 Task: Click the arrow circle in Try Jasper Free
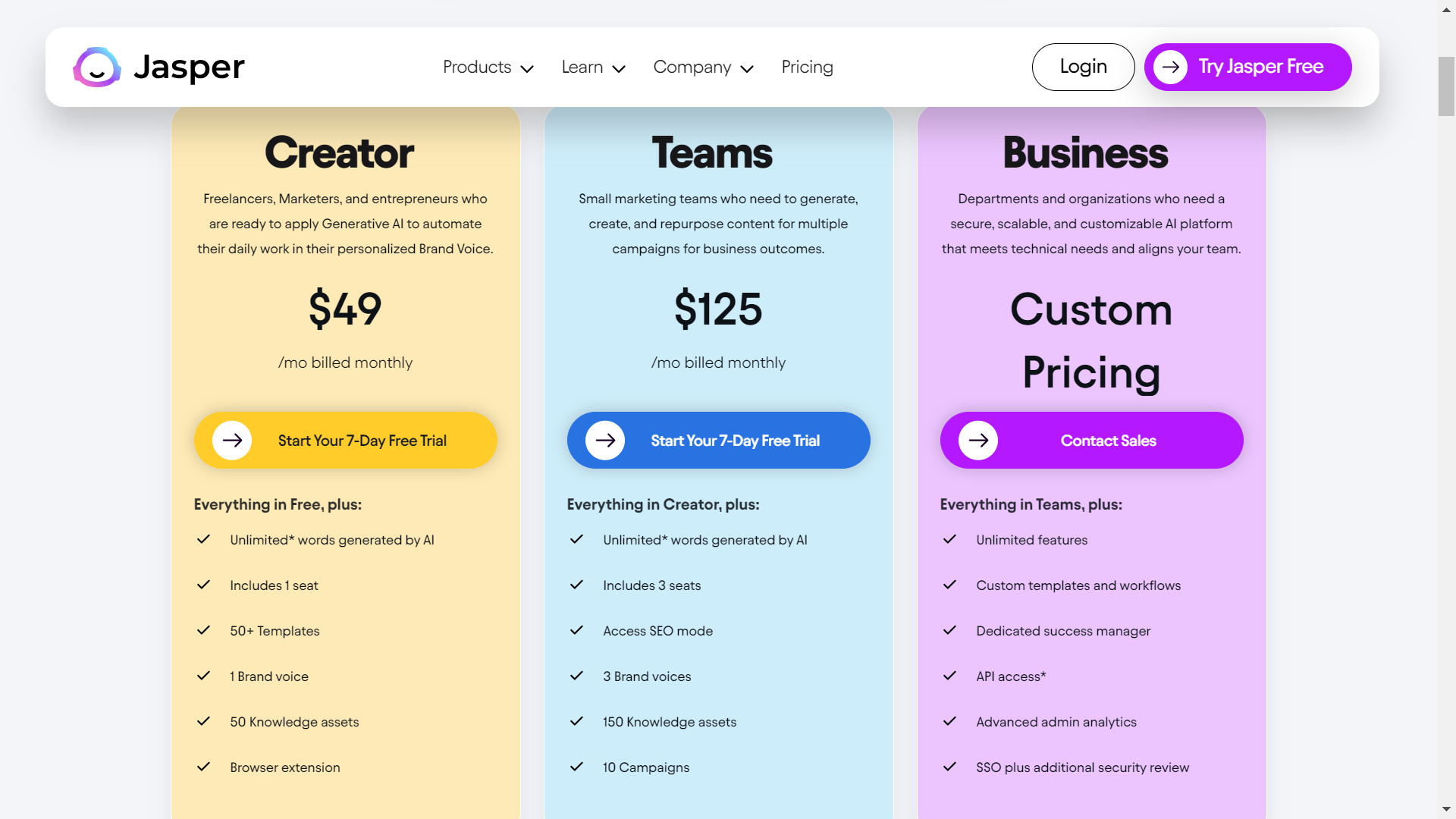(x=1170, y=67)
